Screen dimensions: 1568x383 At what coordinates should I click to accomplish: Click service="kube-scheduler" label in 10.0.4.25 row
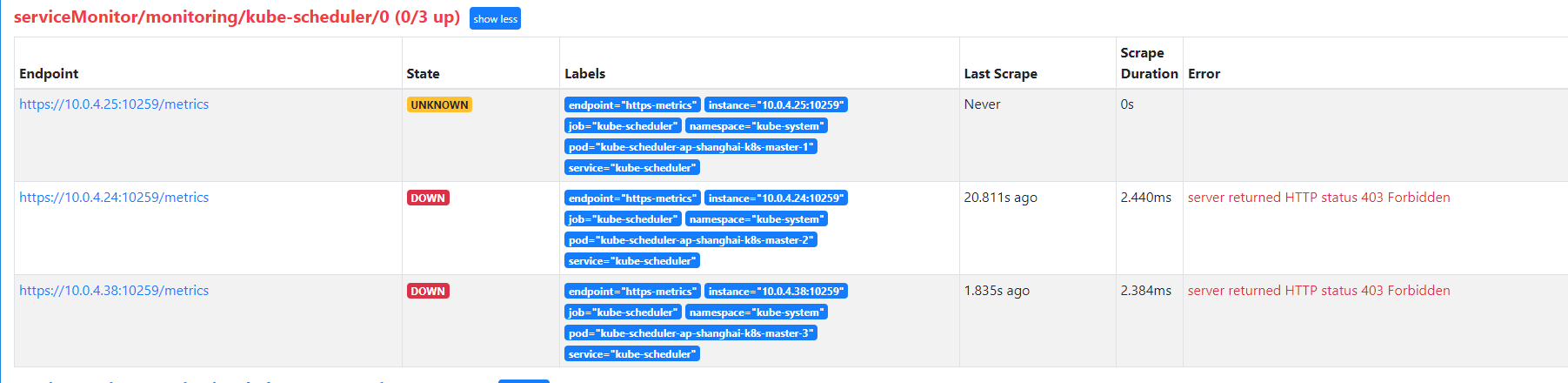[x=632, y=167]
